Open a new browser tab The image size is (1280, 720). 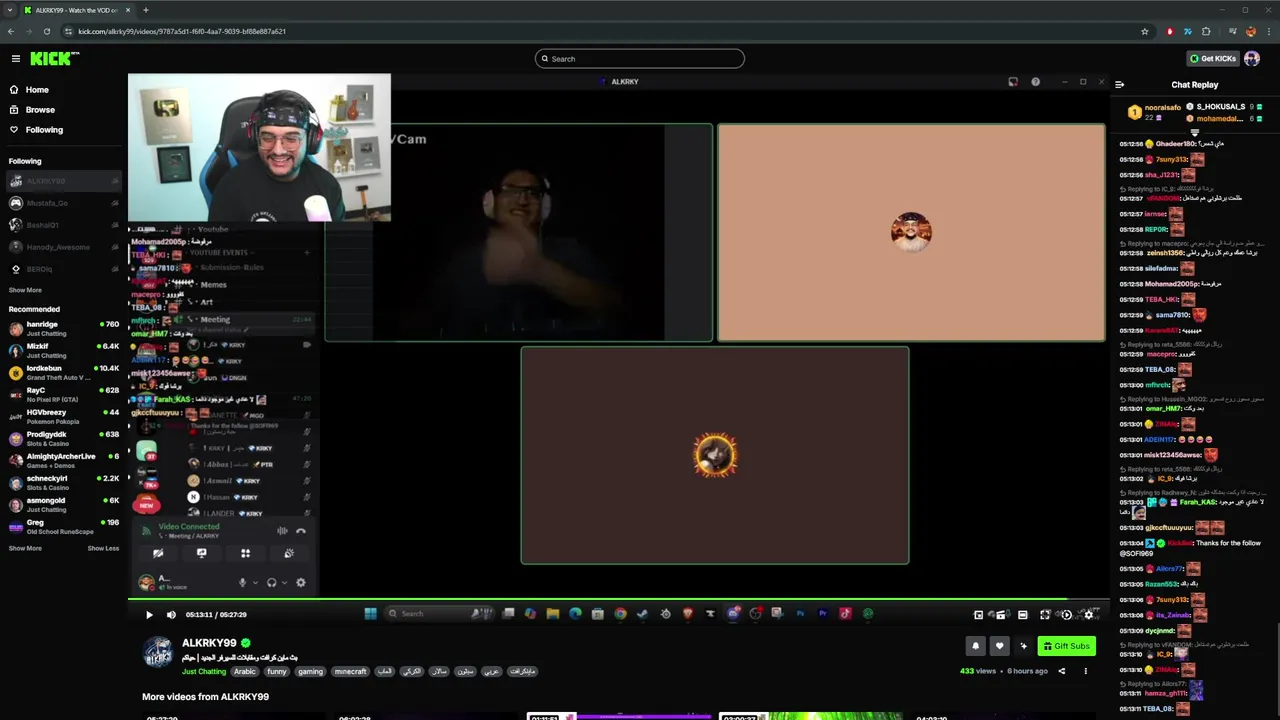pyautogui.click(x=146, y=10)
